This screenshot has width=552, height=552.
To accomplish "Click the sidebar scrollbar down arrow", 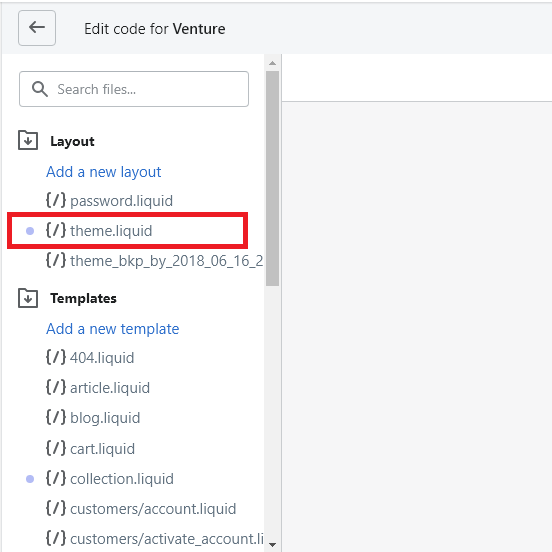I will coord(272,545).
